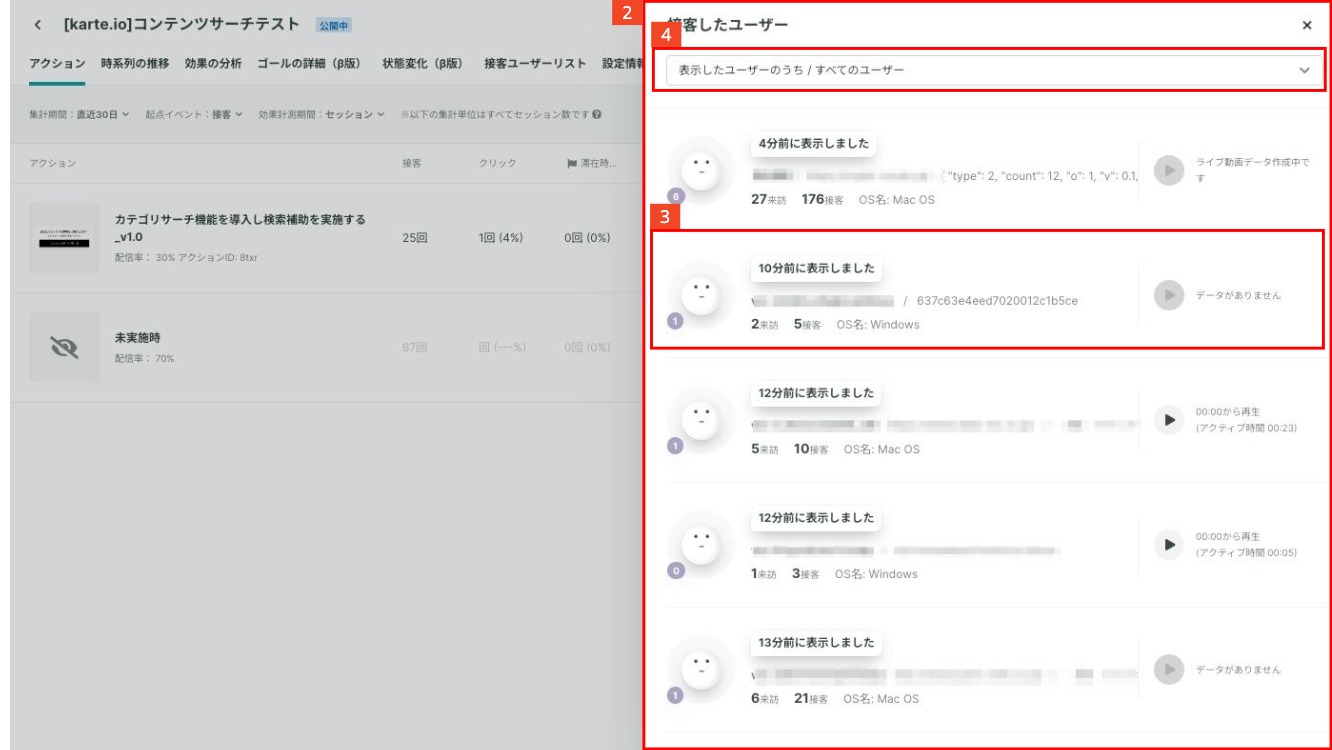Viewport: 1332px width, 750px height.
Task: Expand the 集計期間：直近30日 dropdown
Action: coord(79,115)
